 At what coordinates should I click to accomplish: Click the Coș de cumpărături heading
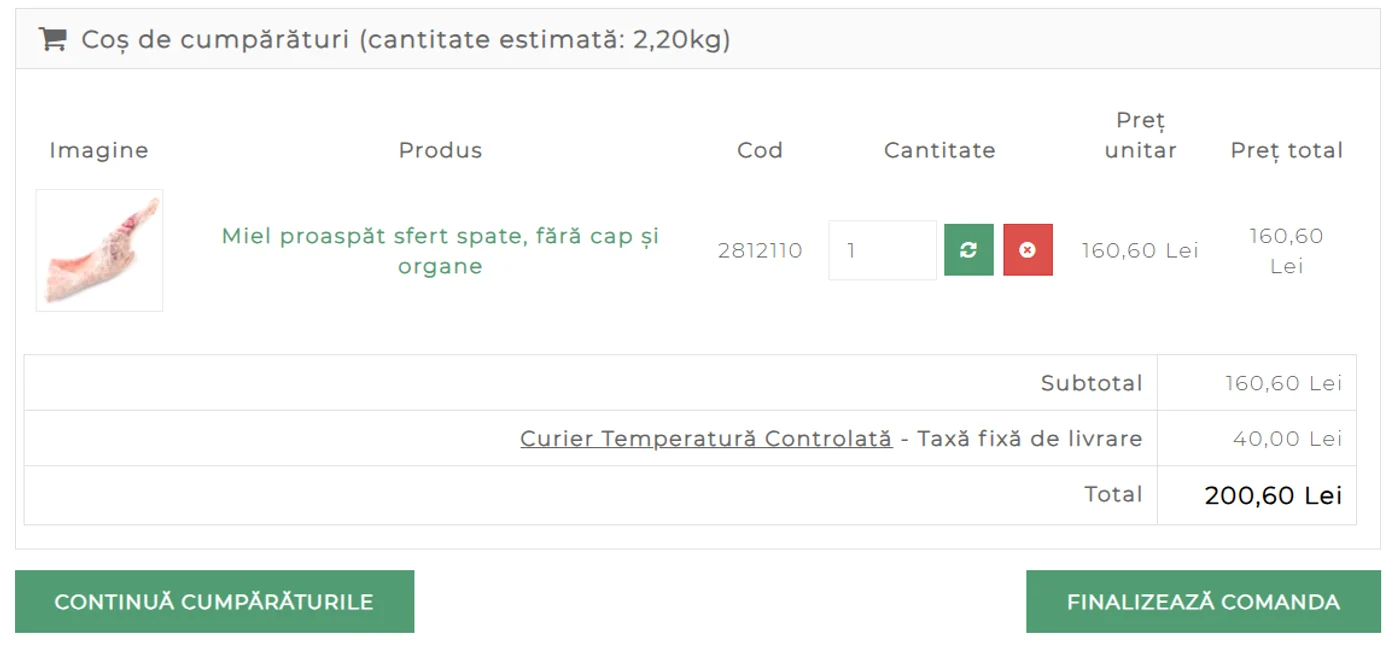click(405, 39)
